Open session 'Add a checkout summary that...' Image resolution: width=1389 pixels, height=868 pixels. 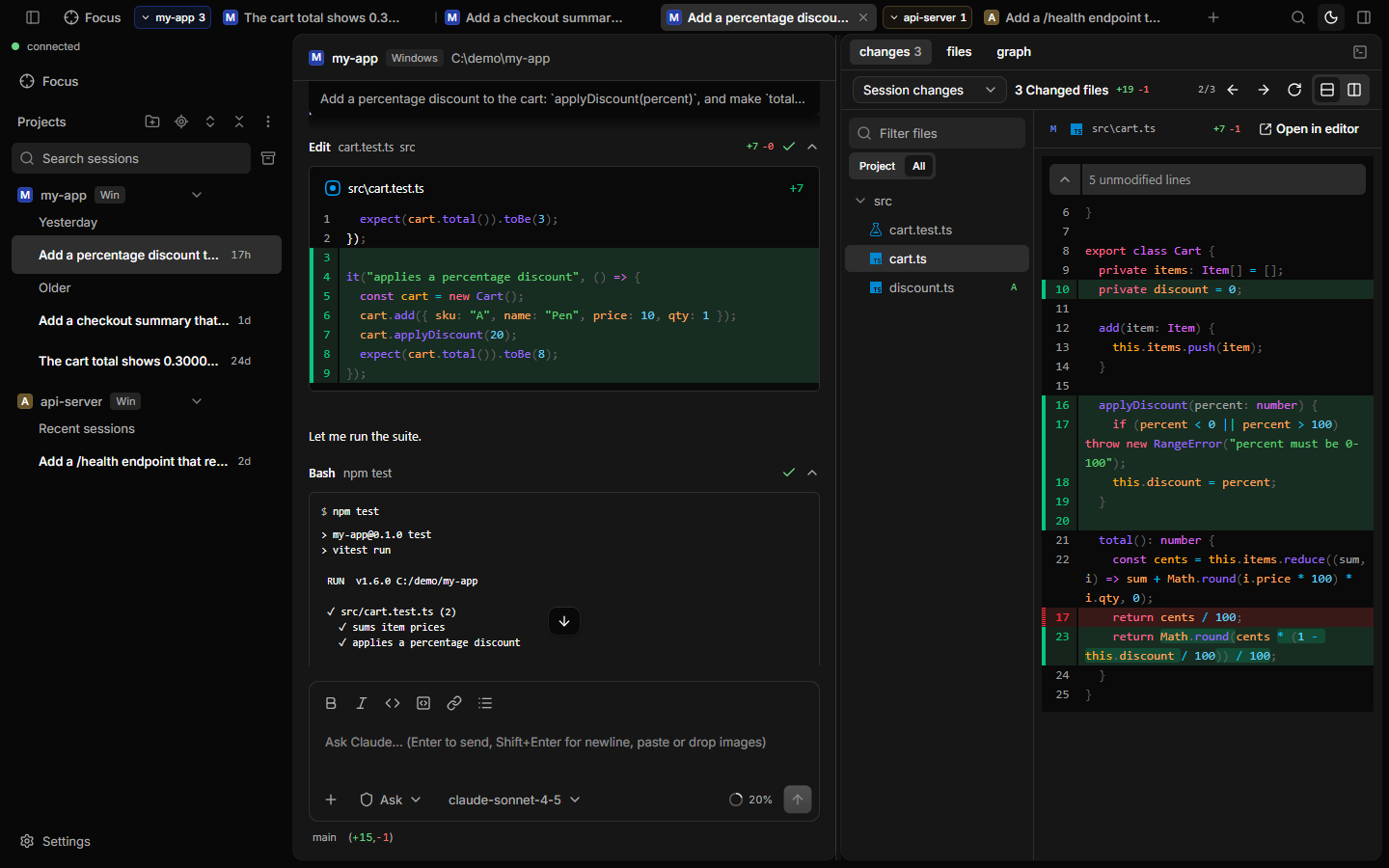(x=147, y=320)
